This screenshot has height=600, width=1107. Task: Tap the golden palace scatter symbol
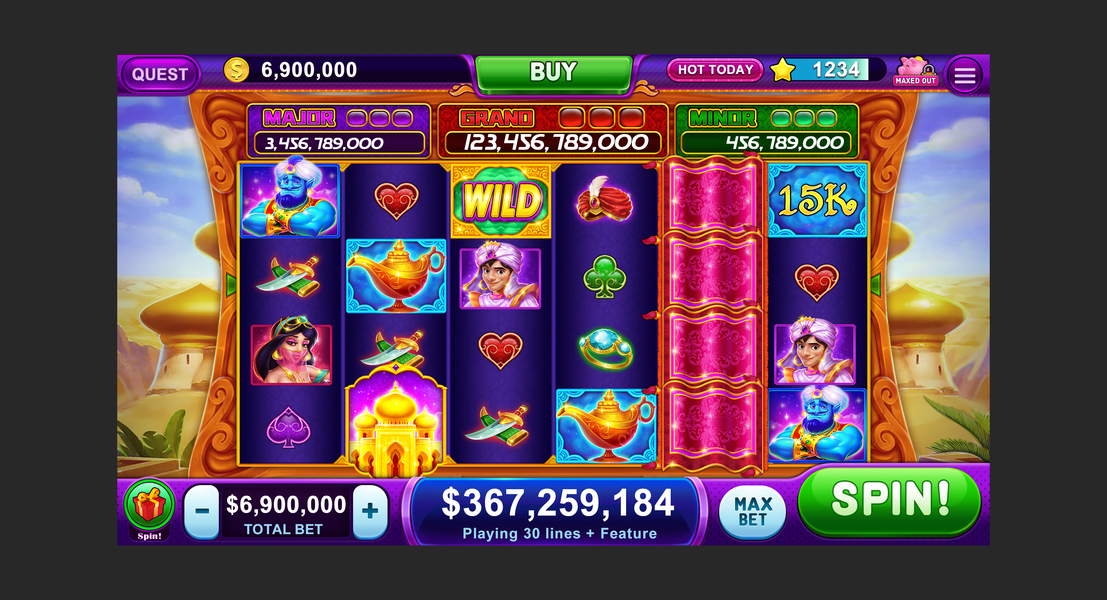[x=395, y=421]
